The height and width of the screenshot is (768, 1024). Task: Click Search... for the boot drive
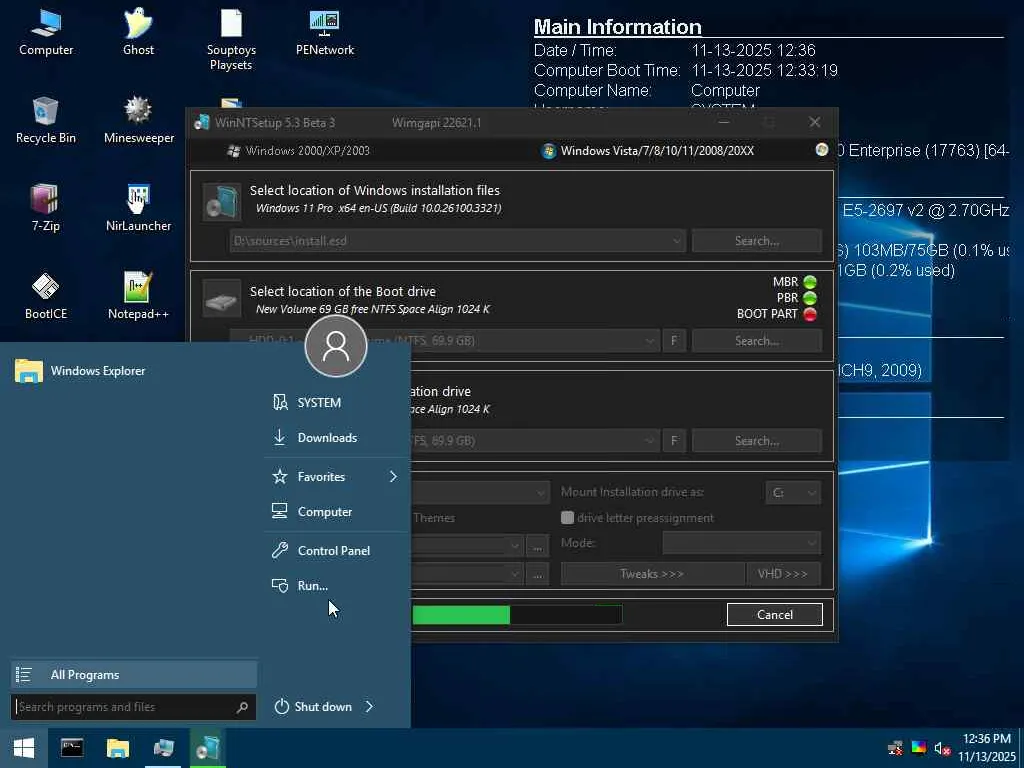pyautogui.click(x=757, y=341)
